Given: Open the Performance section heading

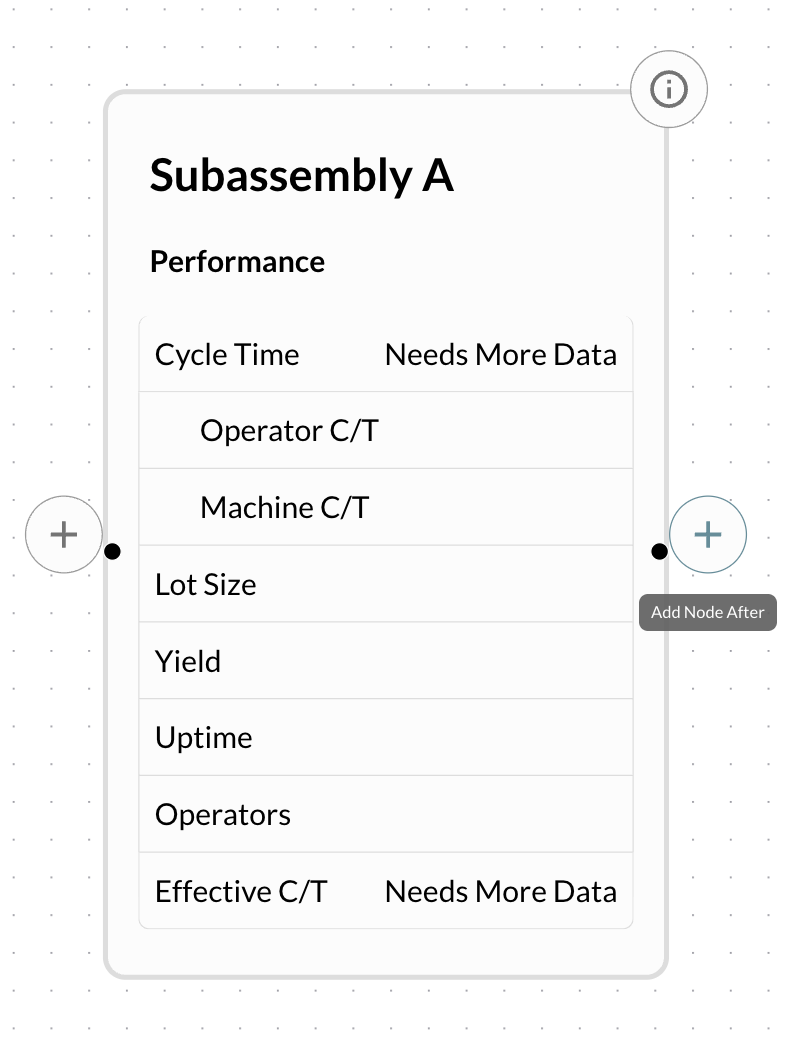Looking at the screenshot, I should [237, 261].
